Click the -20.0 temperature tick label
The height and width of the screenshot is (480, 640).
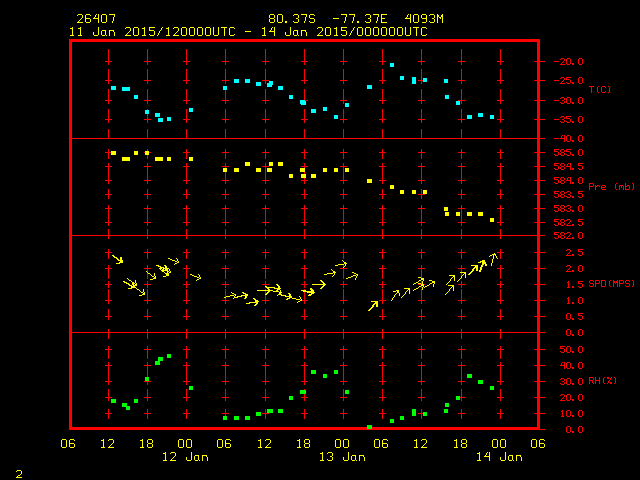[x=569, y=62]
